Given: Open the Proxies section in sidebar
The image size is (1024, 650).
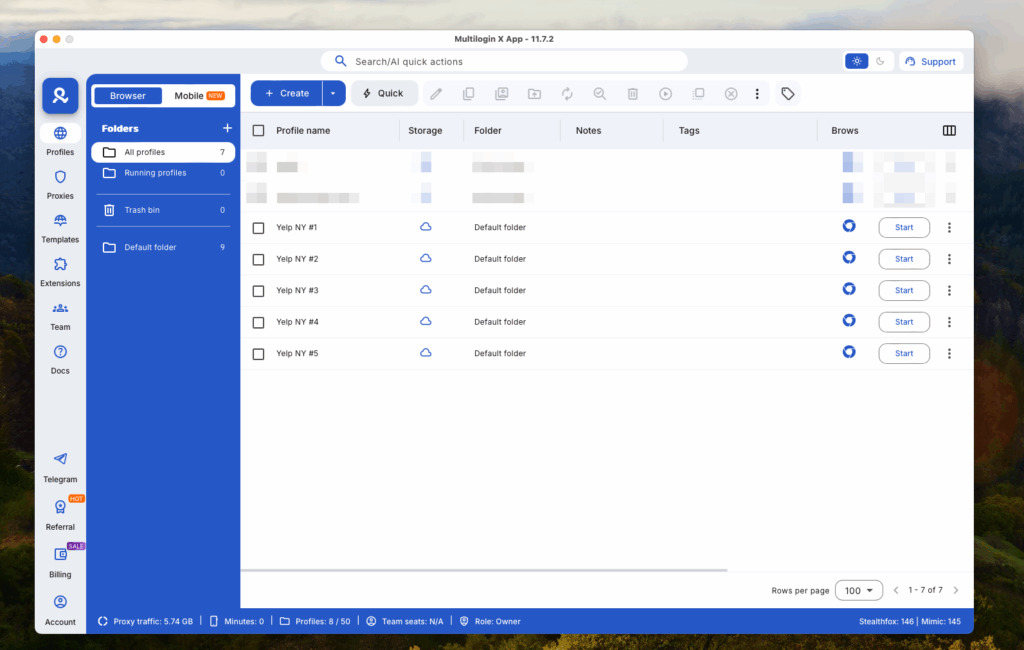Looking at the screenshot, I should tap(60, 184).
